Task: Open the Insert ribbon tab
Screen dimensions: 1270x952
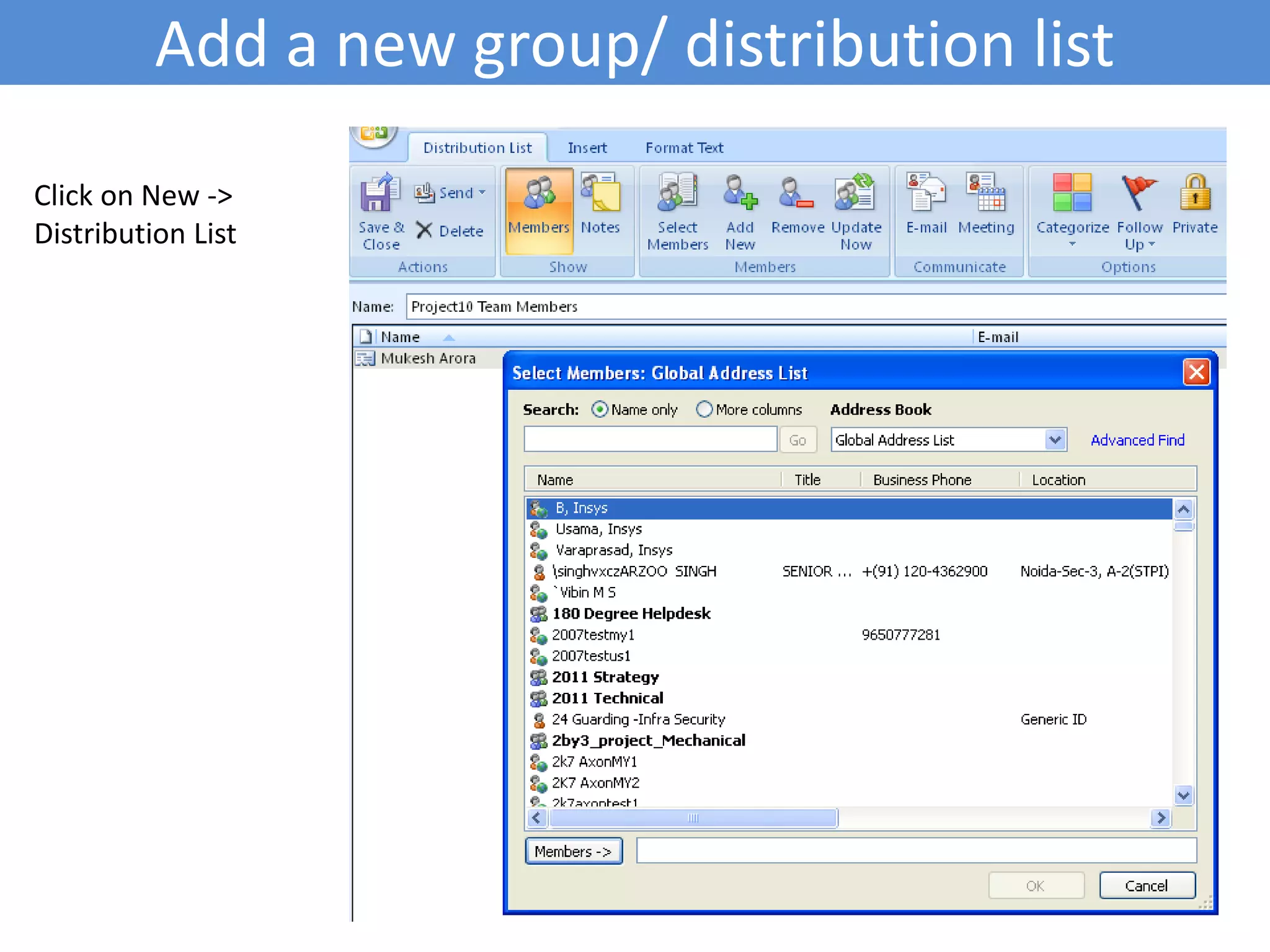Action: click(587, 148)
